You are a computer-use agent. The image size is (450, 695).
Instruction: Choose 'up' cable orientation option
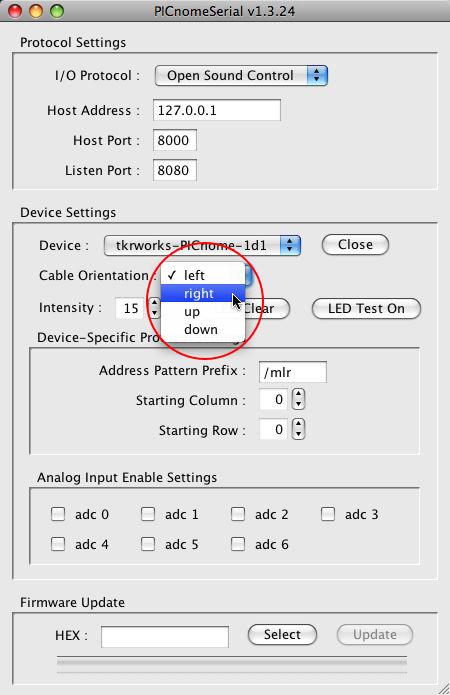point(203,312)
